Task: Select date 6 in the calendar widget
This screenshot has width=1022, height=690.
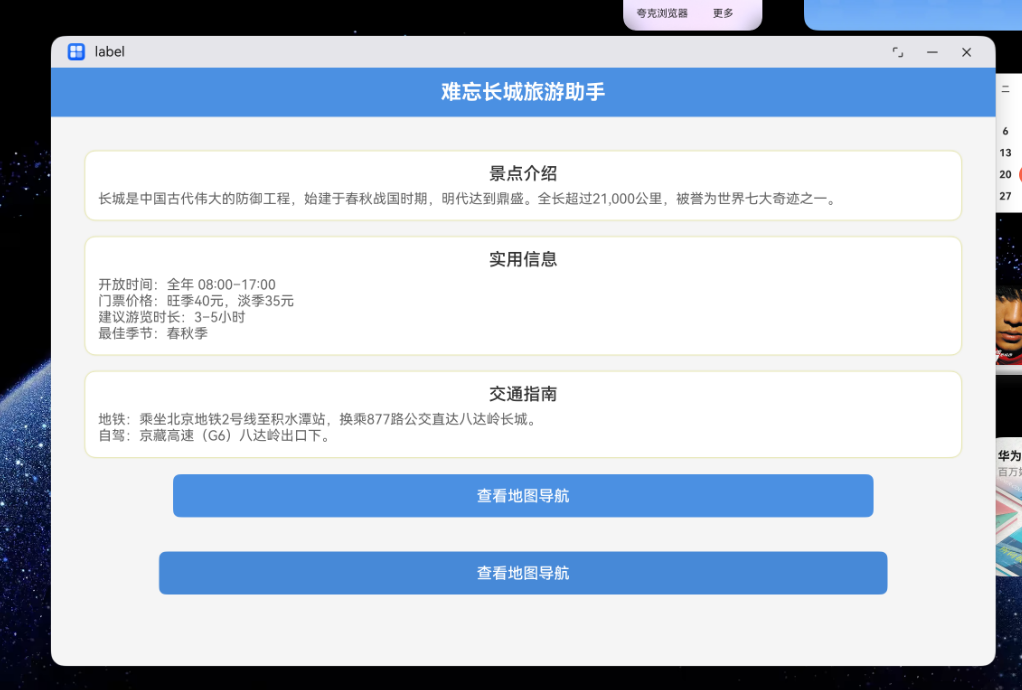Action: point(1005,131)
